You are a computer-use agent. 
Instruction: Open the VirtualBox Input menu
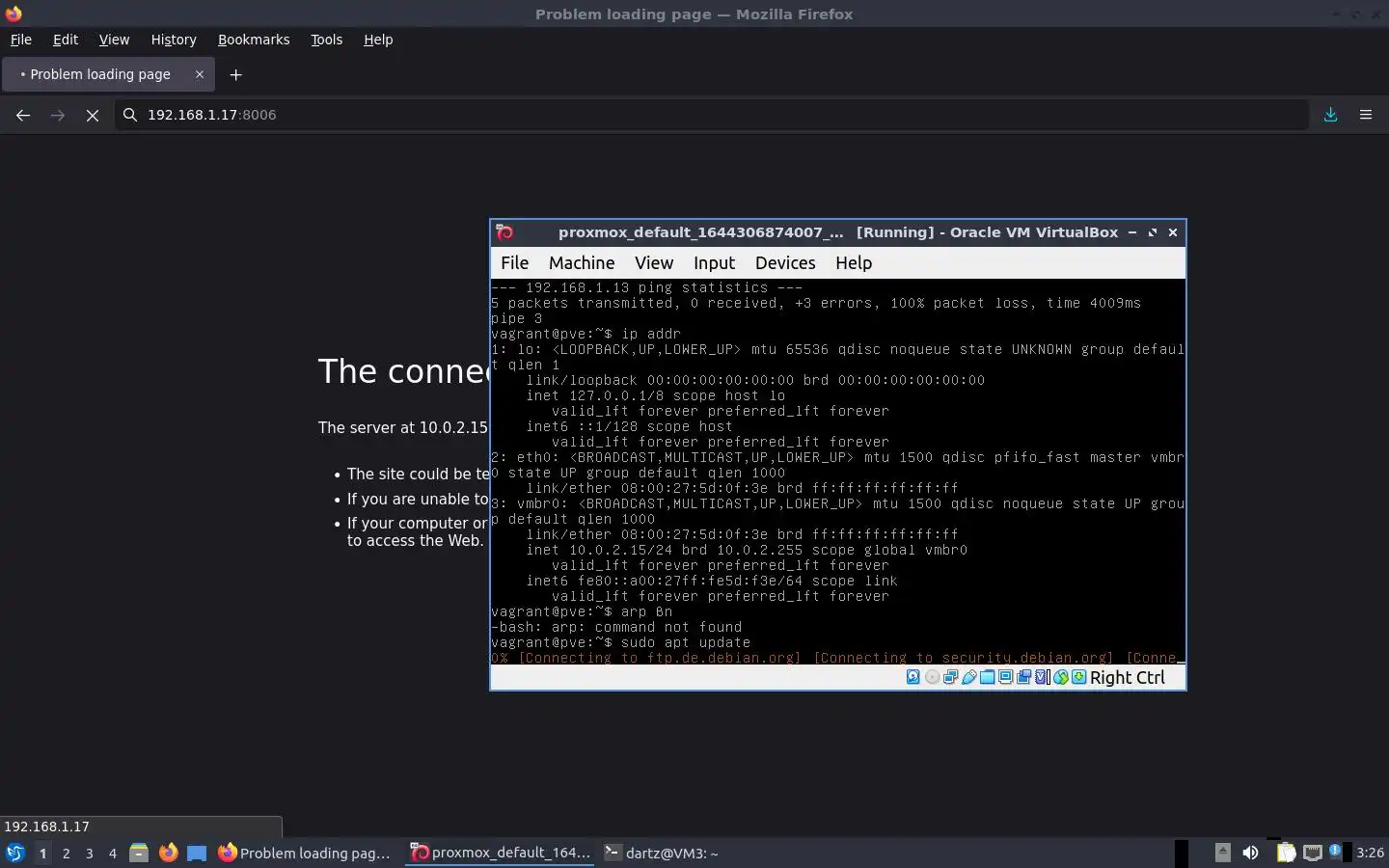tap(714, 262)
